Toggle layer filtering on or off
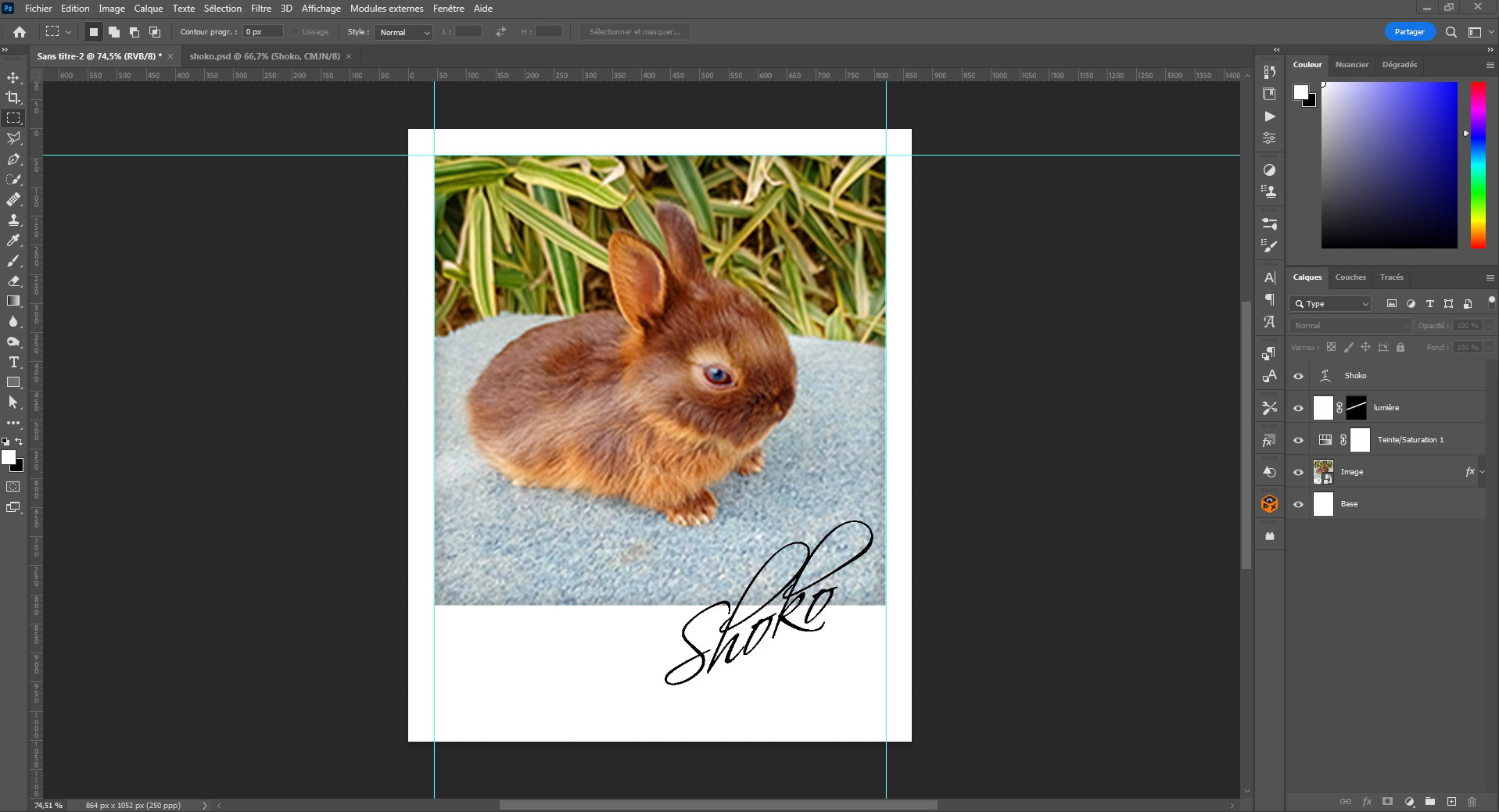Image resolution: width=1499 pixels, height=812 pixels. click(1491, 301)
